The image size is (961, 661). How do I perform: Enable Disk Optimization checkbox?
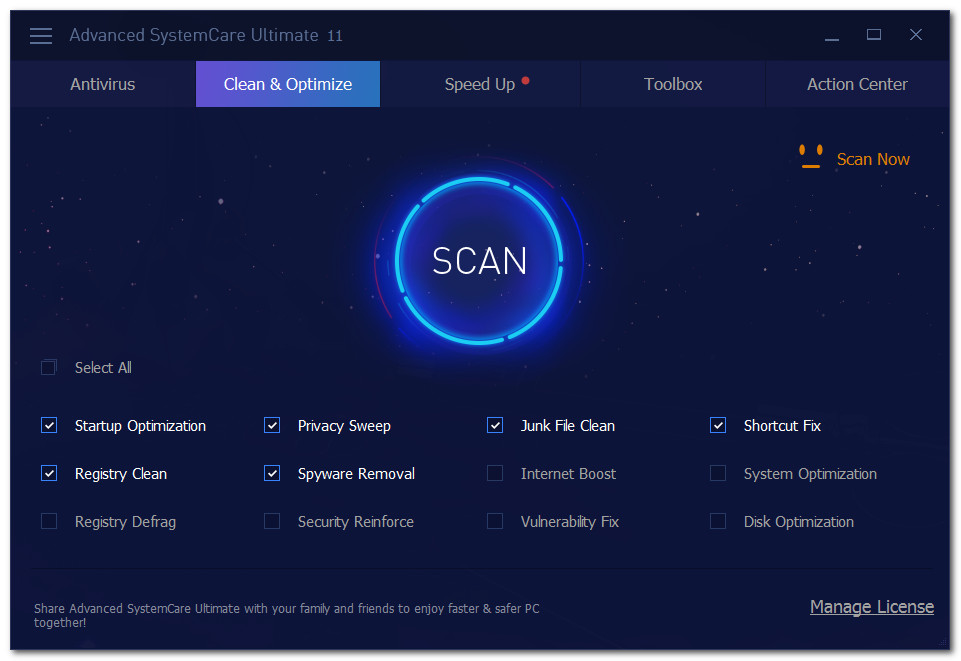point(718,521)
